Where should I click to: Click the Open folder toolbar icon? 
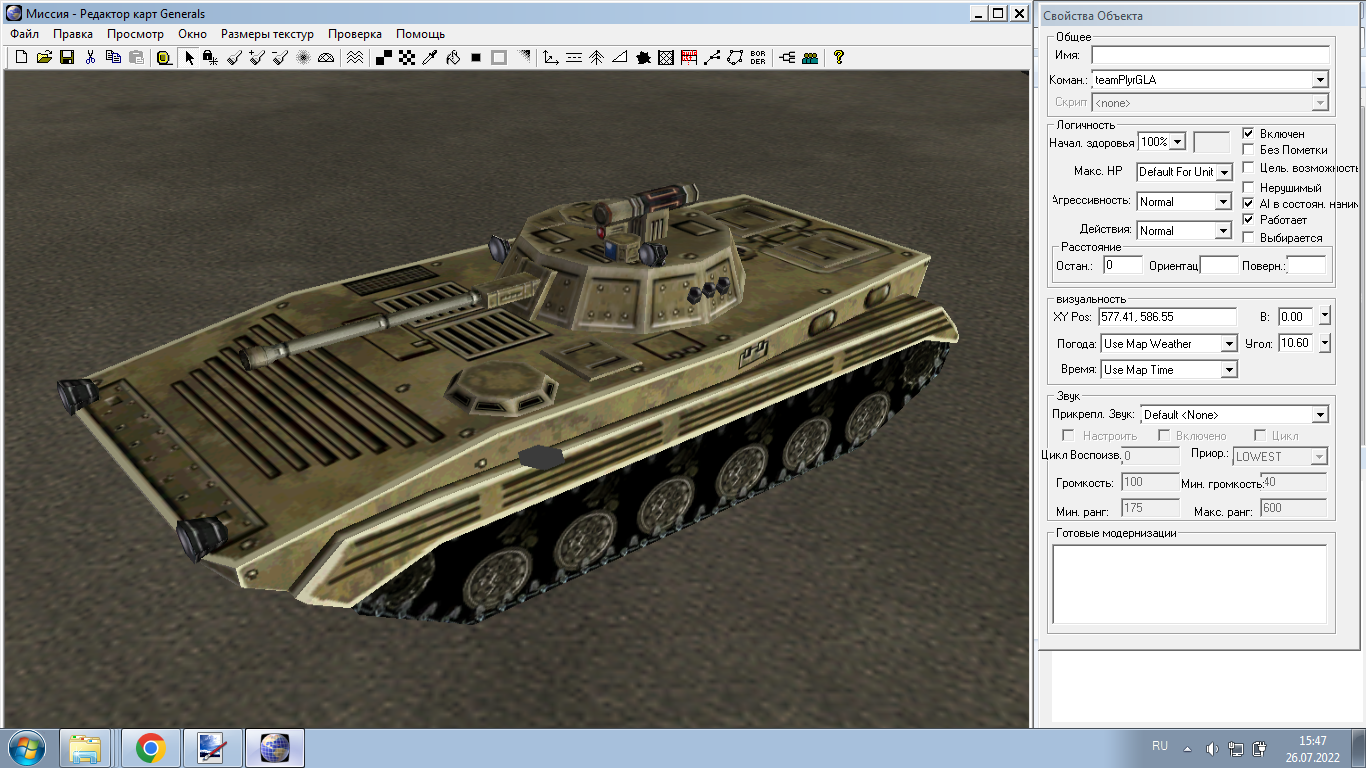click(44, 57)
